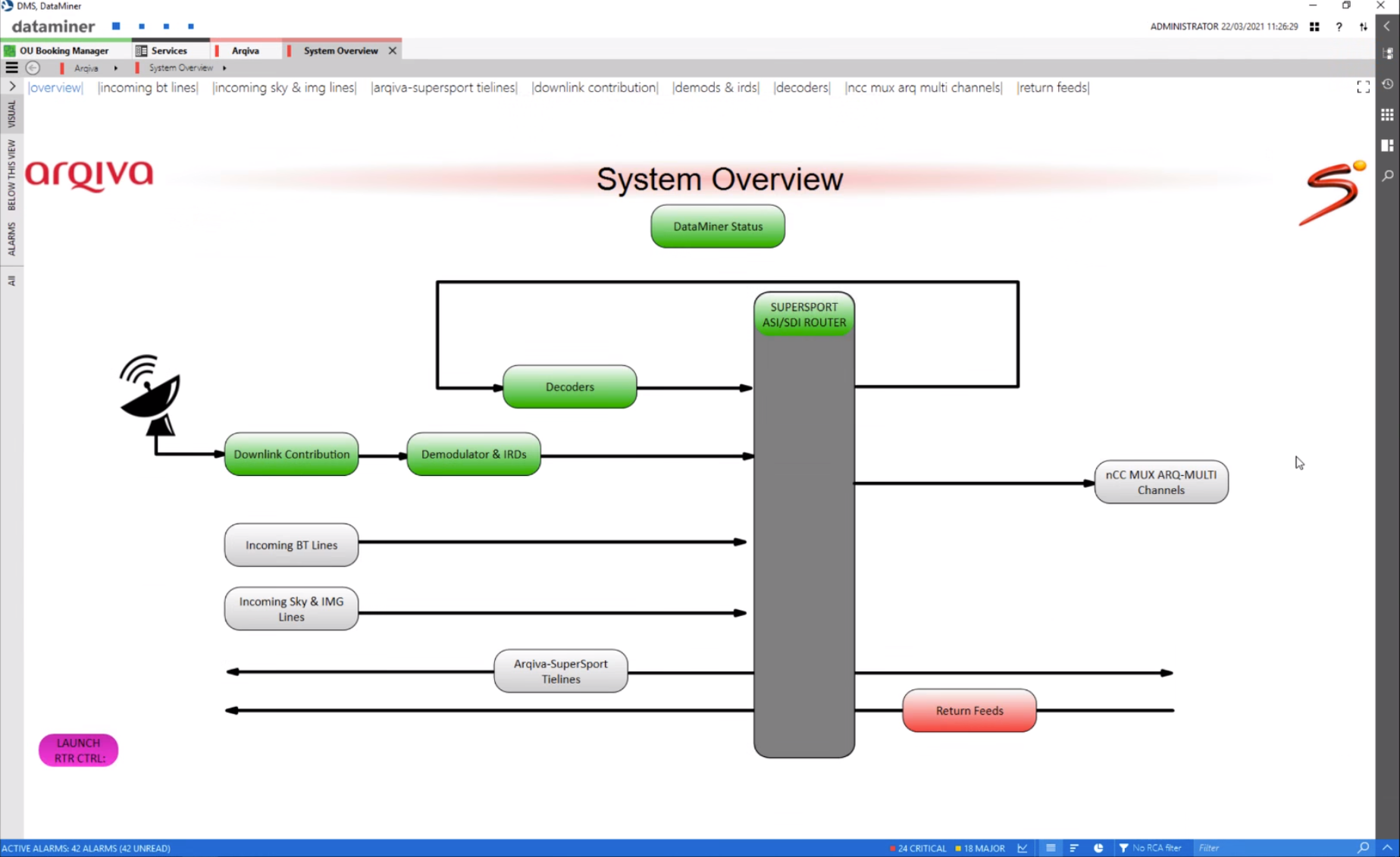Expand the alarm console up arrow
The image size is (1400, 857).
pyautogui.click(x=1387, y=849)
